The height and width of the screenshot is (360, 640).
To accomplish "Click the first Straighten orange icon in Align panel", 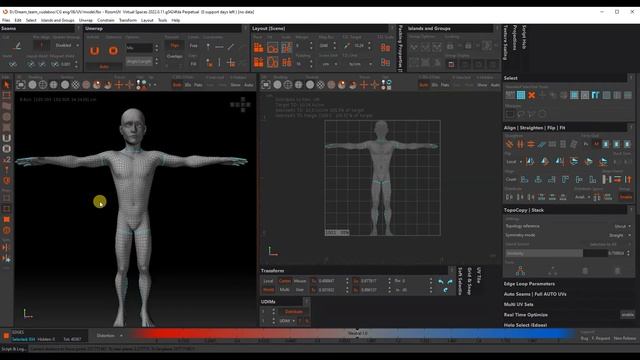I will click(509, 144).
